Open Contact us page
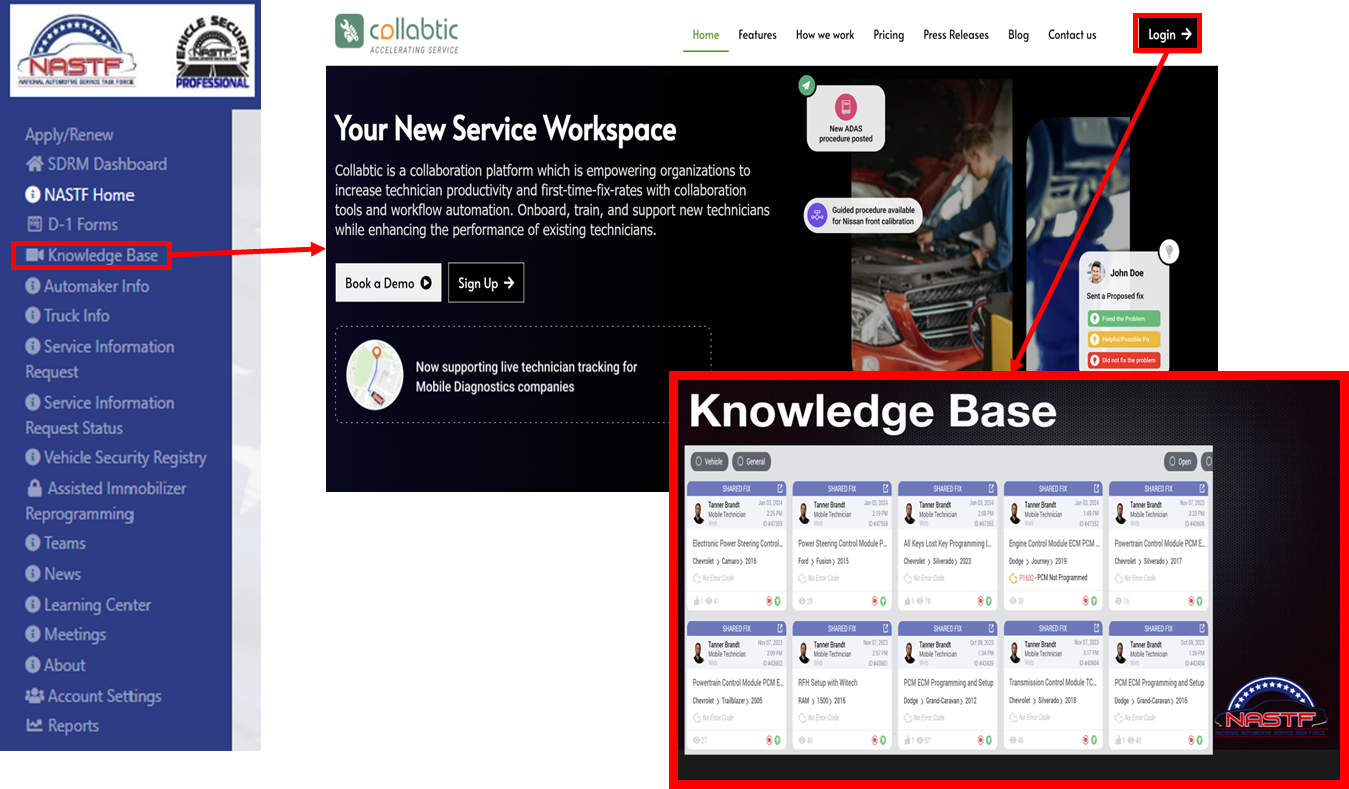The width and height of the screenshot is (1349, 789). [1072, 35]
